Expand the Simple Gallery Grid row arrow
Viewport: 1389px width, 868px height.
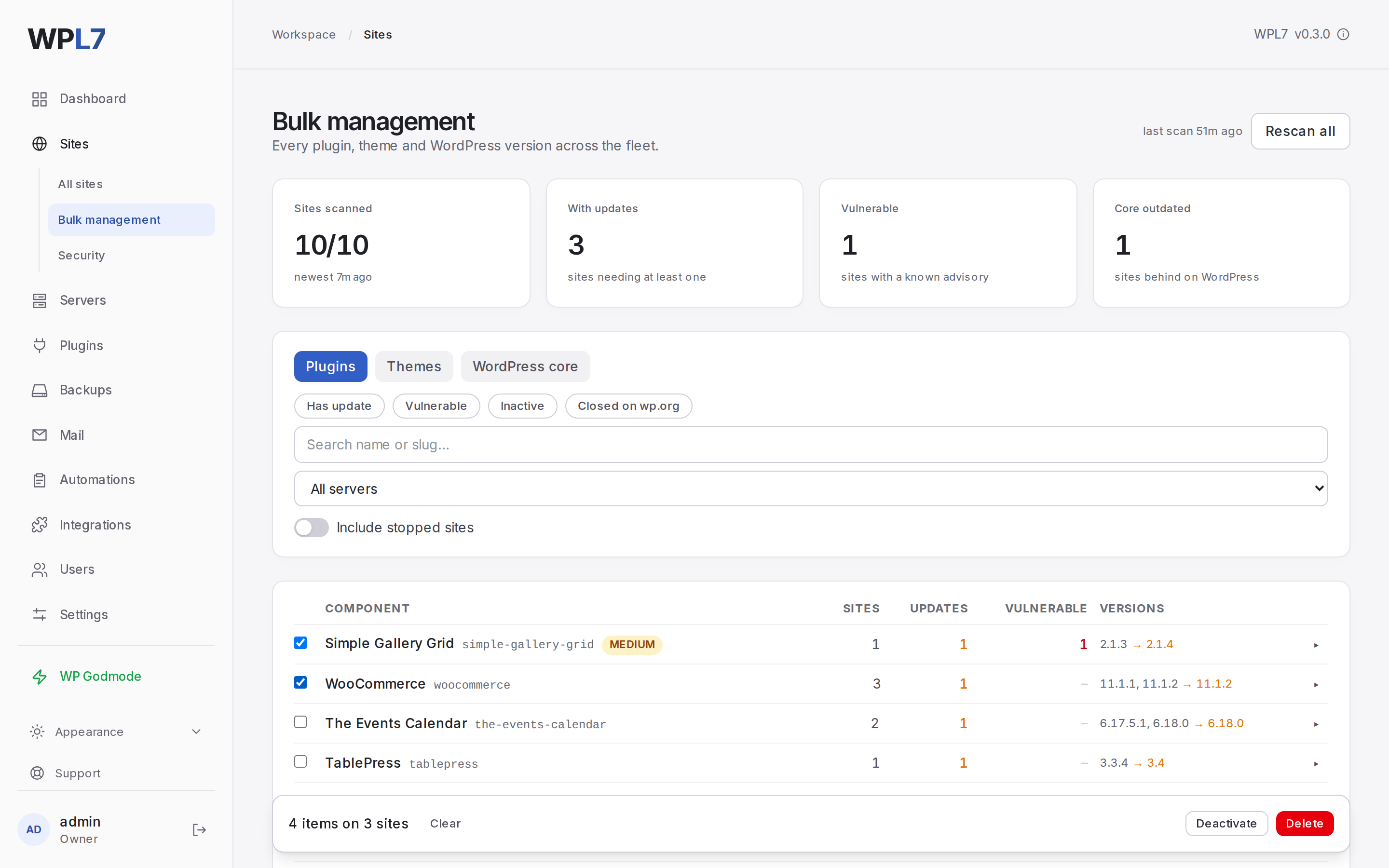1316,645
